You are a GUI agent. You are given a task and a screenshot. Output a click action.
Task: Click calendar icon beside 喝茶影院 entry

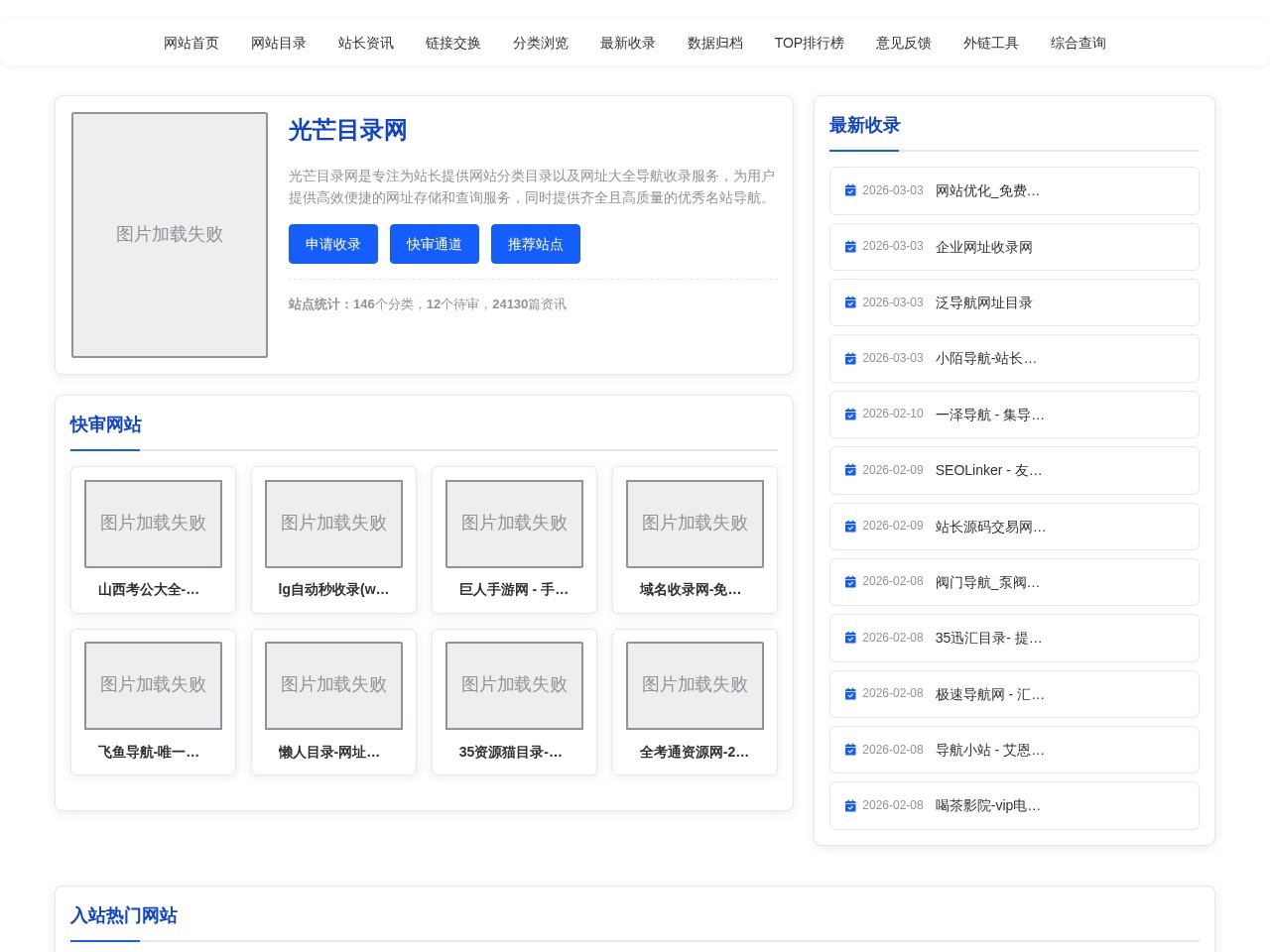(x=850, y=806)
